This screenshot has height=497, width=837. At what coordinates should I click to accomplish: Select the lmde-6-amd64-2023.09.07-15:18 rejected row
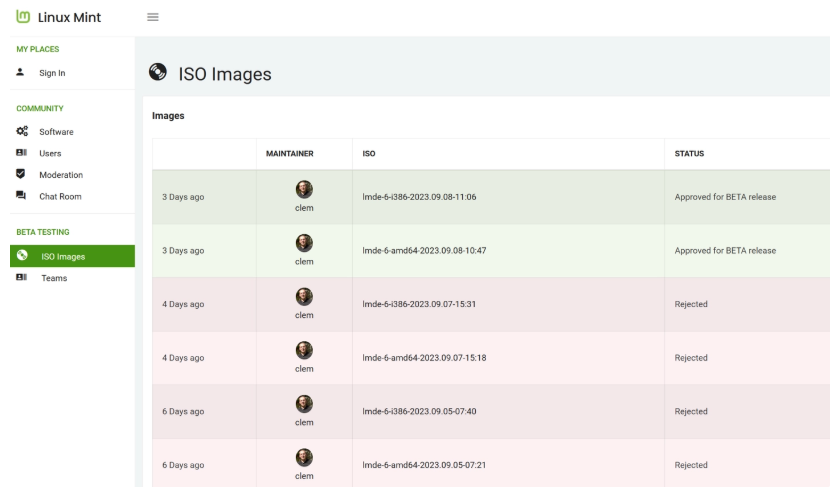491,358
